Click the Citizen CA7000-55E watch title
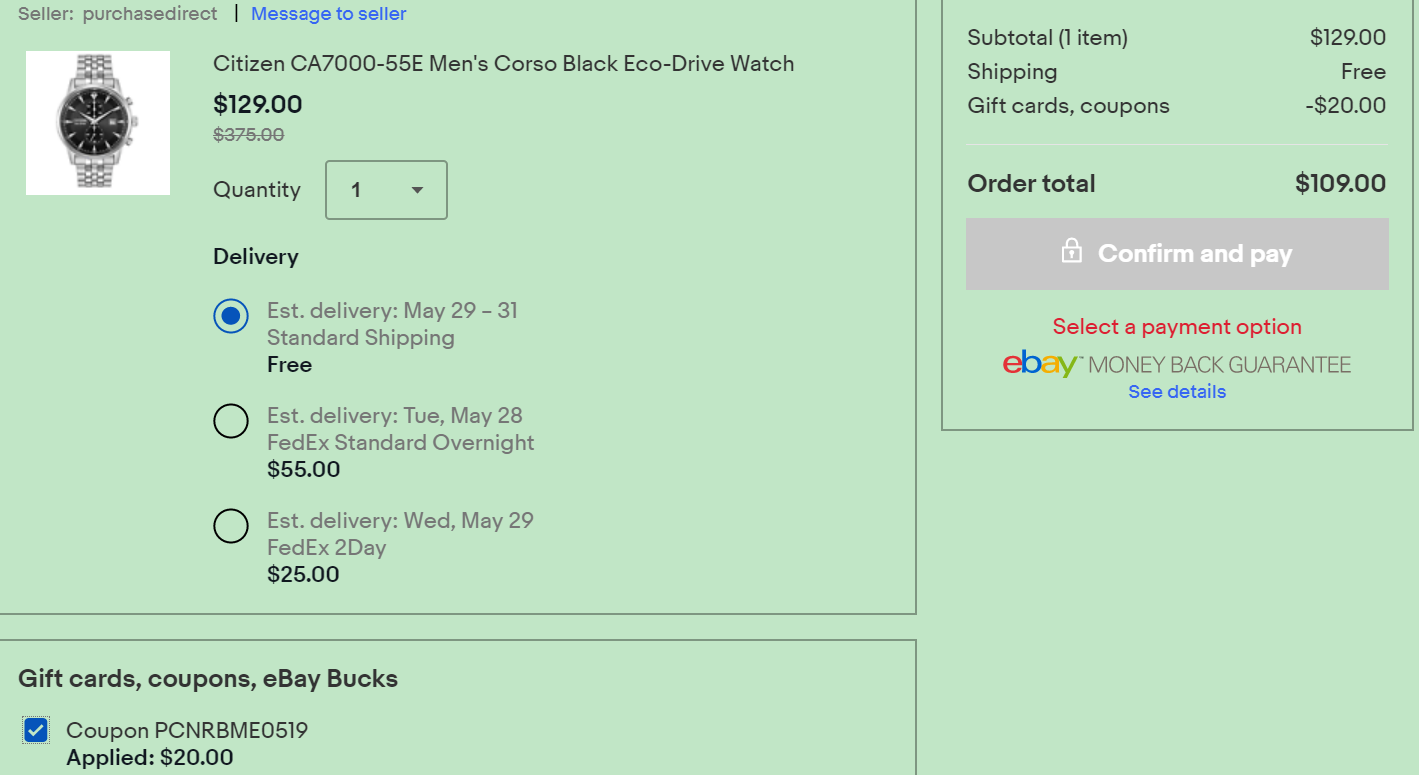1419x775 pixels. [x=504, y=64]
